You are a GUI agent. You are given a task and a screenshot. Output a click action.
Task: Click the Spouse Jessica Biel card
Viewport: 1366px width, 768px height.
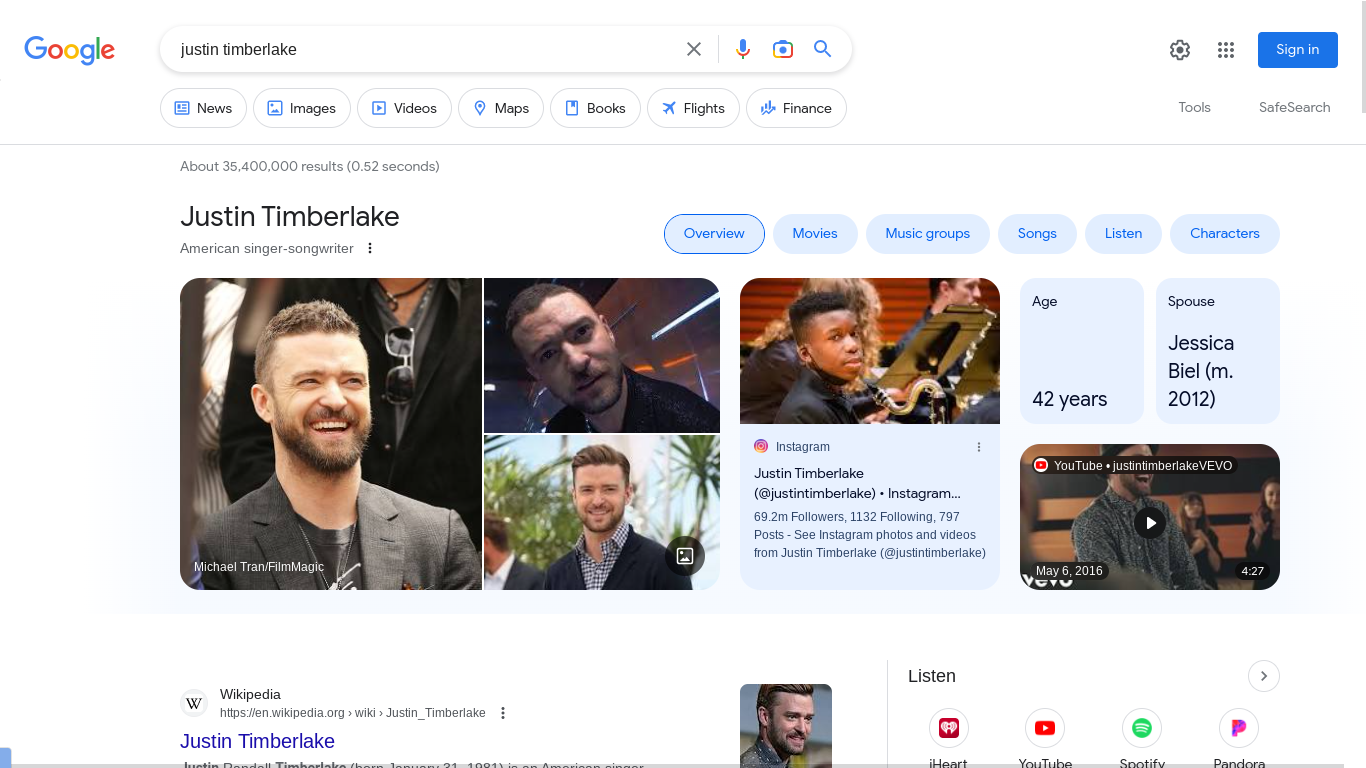coord(1218,351)
